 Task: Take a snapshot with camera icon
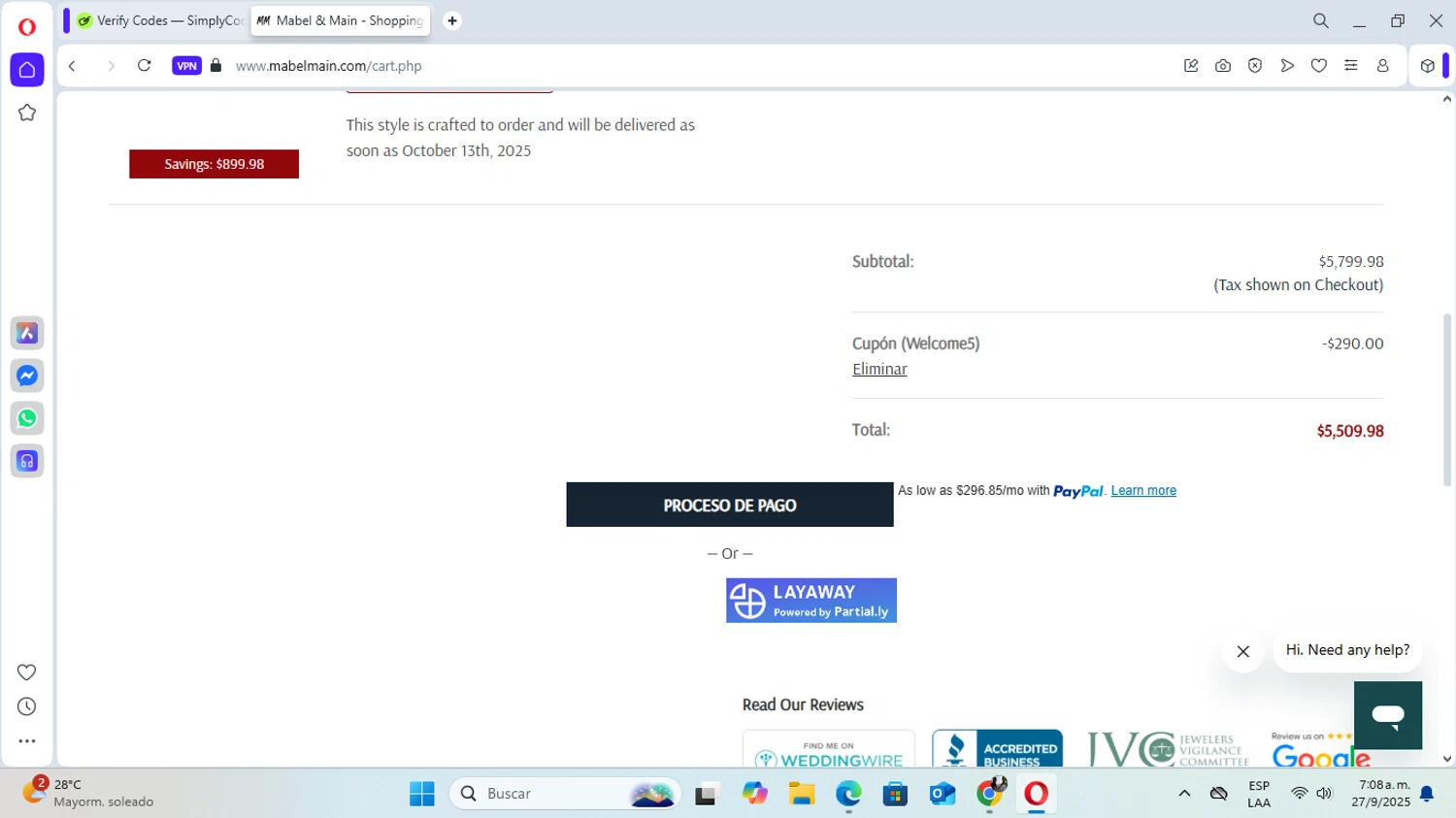point(1223,66)
